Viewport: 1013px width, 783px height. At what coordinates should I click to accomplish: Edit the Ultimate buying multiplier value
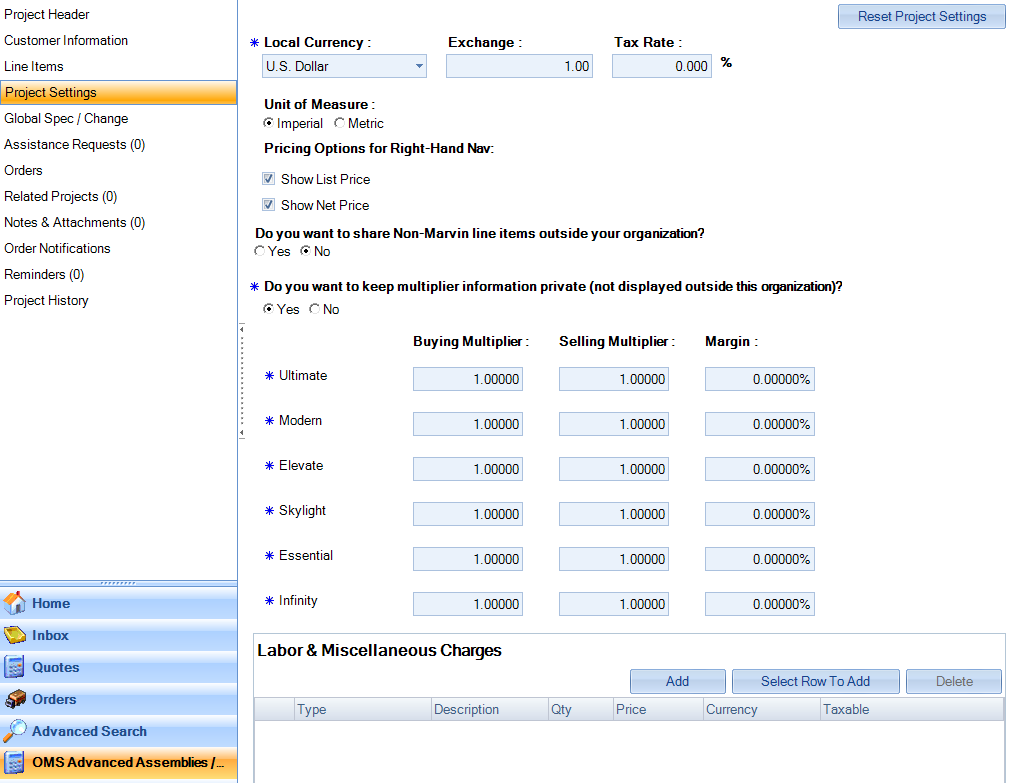point(467,378)
